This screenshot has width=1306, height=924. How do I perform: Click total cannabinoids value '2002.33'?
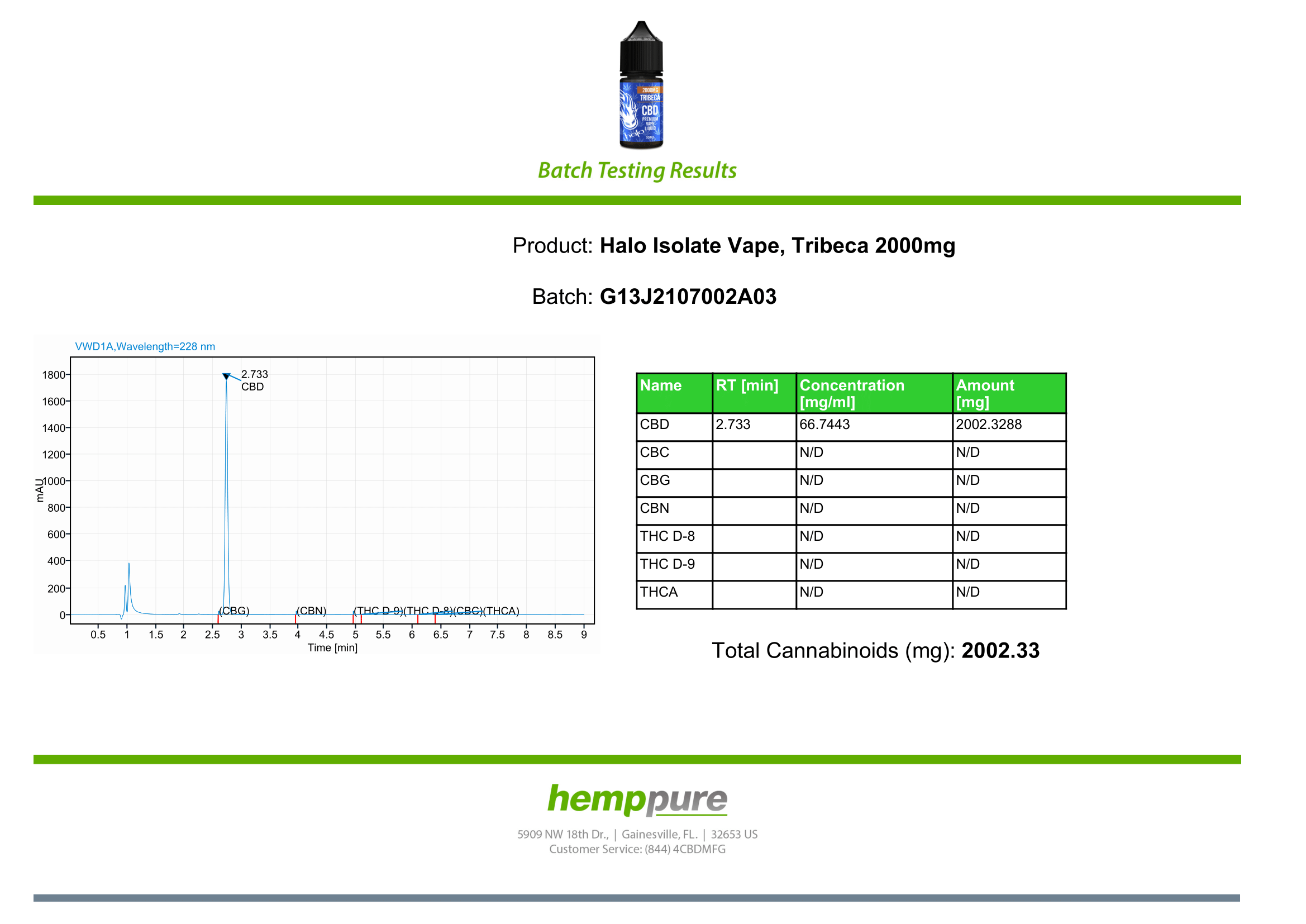[1000, 651]
